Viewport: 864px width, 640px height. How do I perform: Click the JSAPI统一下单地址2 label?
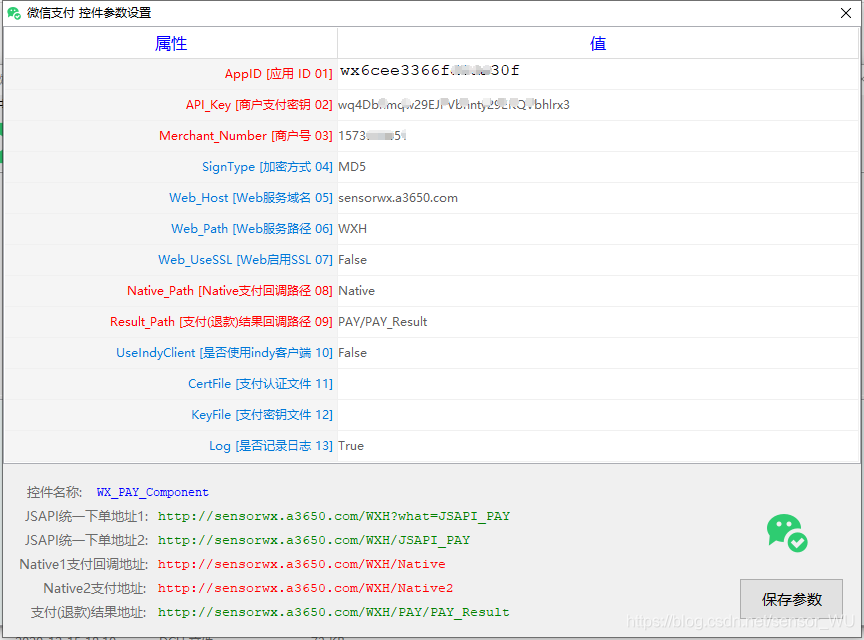pos(87,540)
